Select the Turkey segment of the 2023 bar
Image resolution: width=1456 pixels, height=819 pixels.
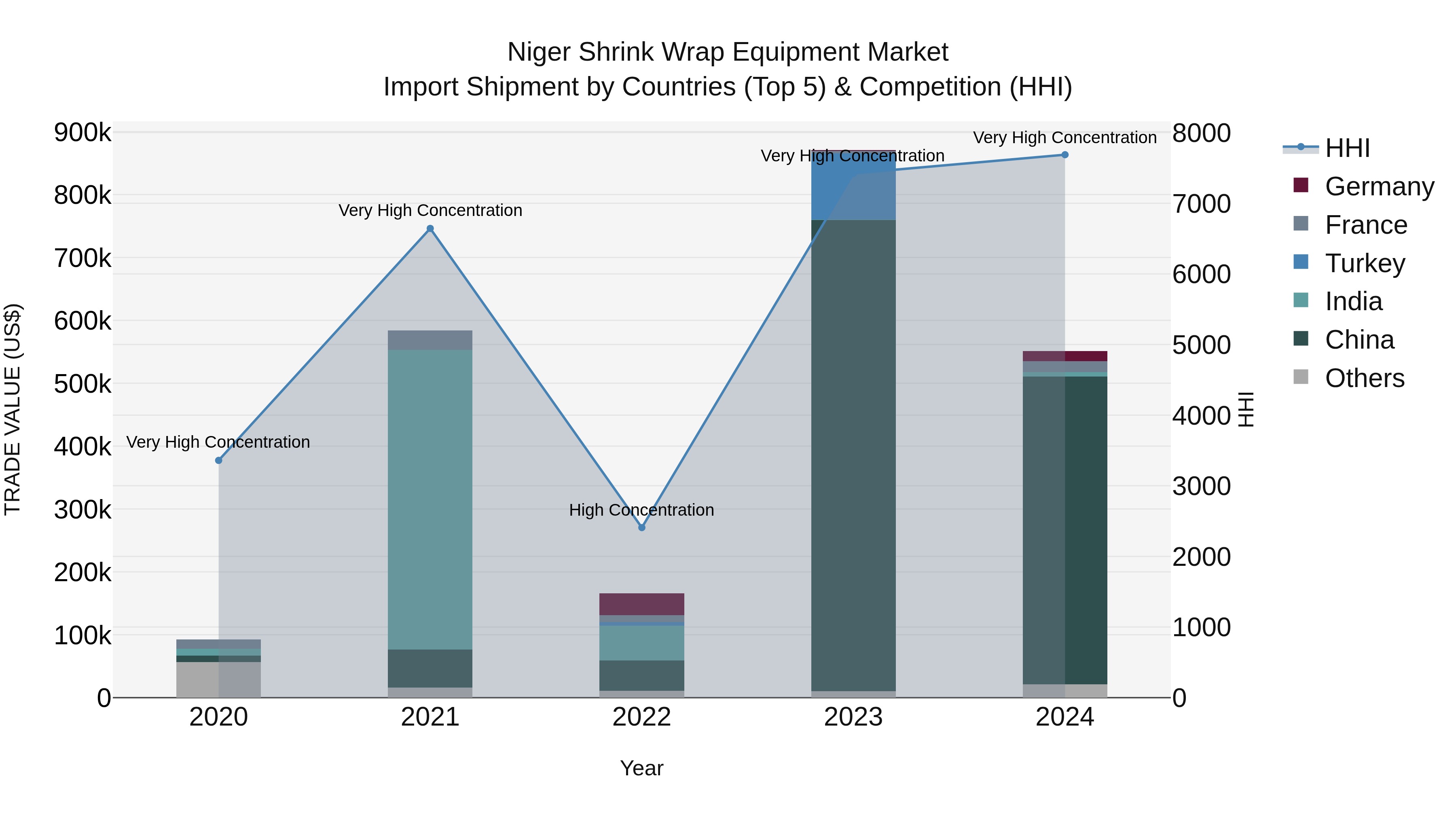pos(853,185)
